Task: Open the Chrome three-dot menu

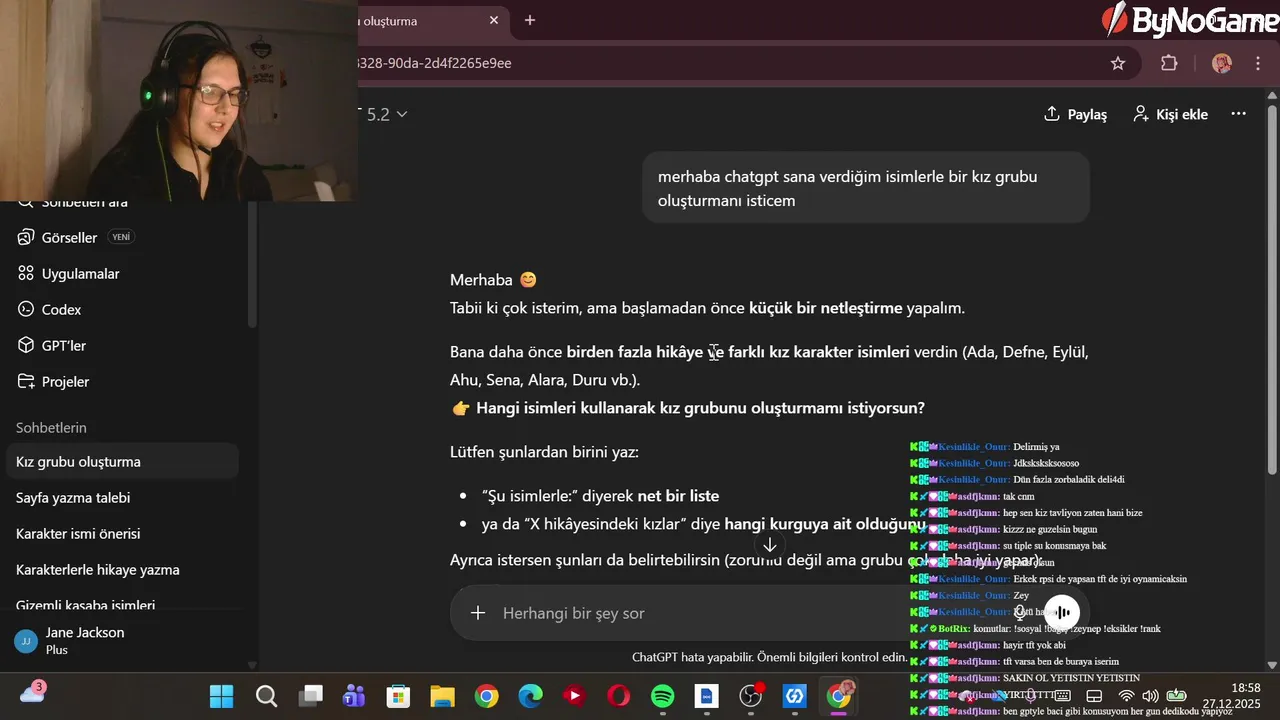Action: pyautogui.click(x=1258, y=63)
